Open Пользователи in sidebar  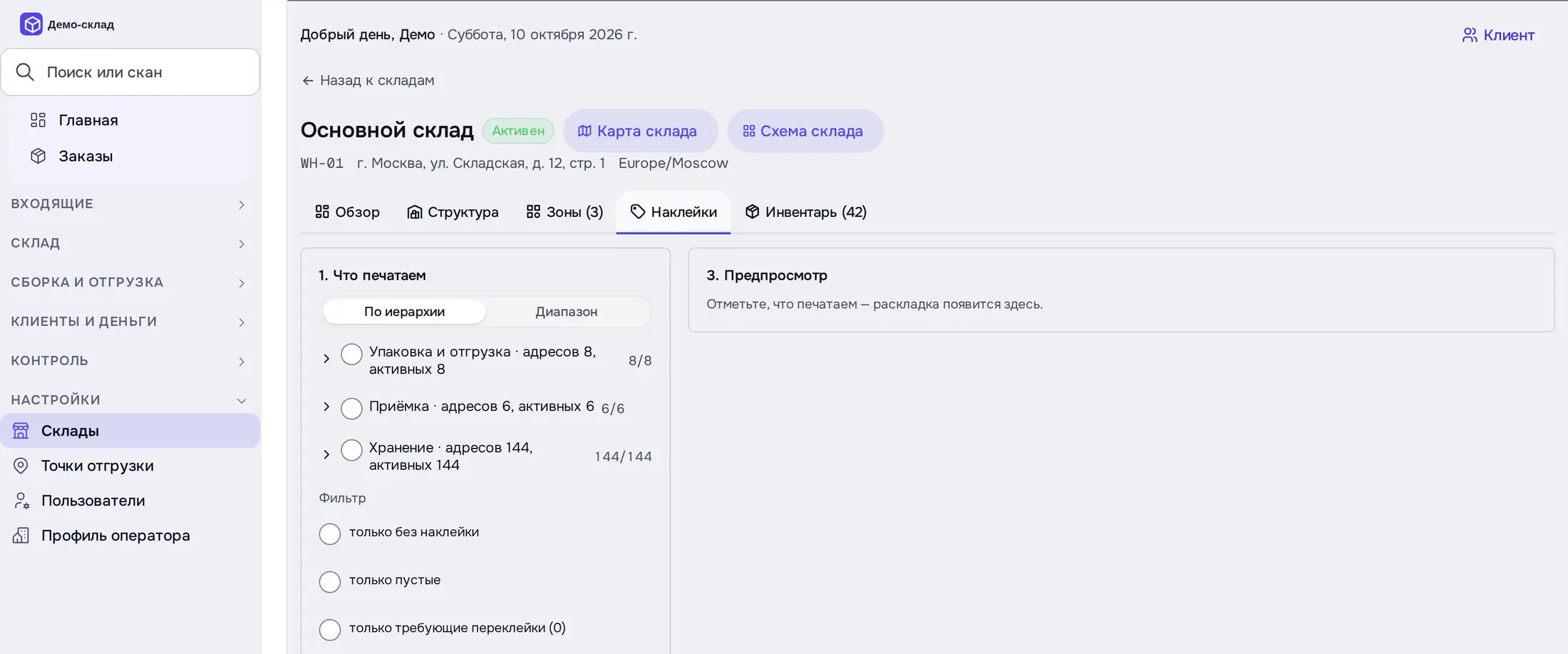pos(130,501)
